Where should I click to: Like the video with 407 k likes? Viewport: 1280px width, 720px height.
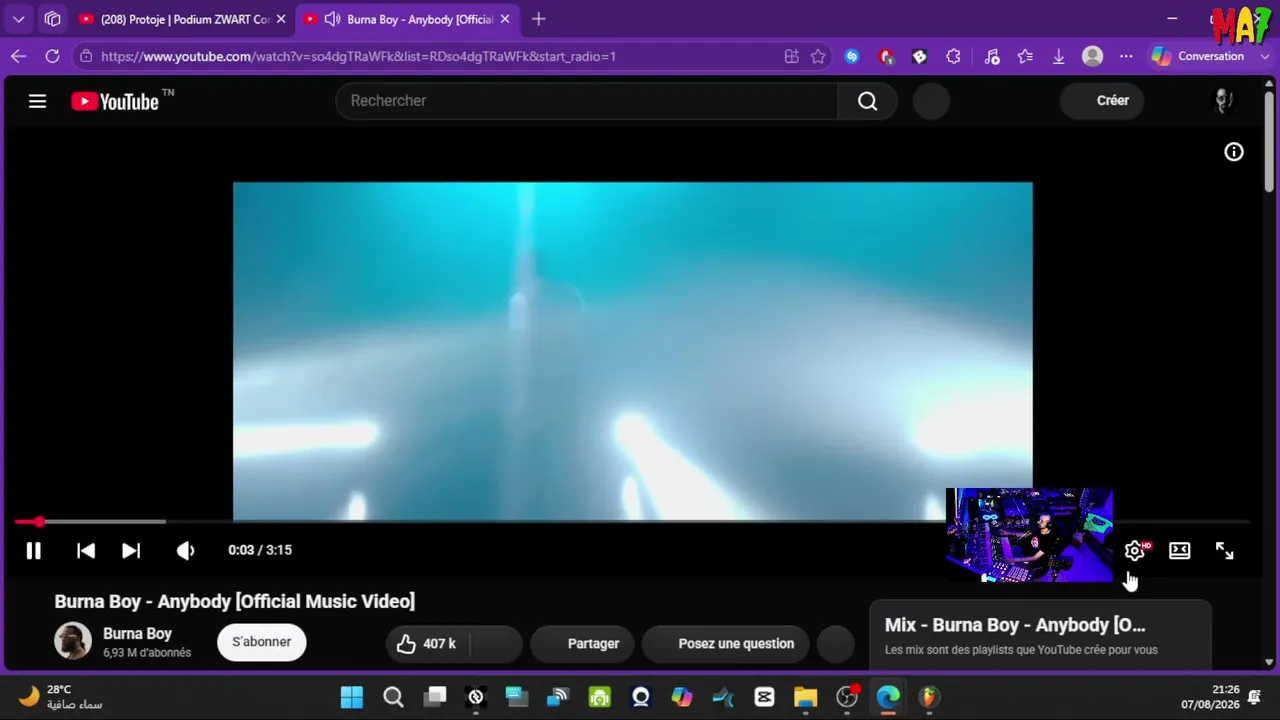click(x=427, y=644)
